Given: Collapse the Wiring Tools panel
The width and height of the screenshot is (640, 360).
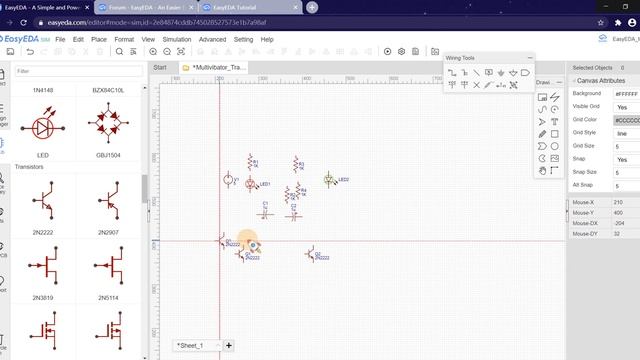Looking at the screenshot, I should 530,58.
